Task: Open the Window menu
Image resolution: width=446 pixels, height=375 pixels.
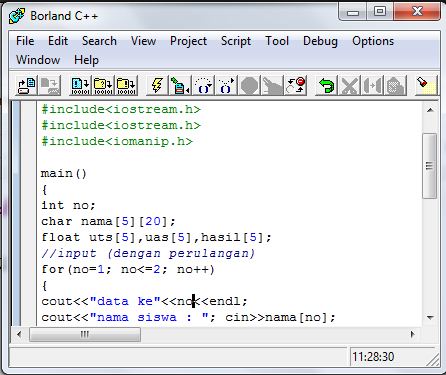Action: pyautogui.click(x=38, y=60)
